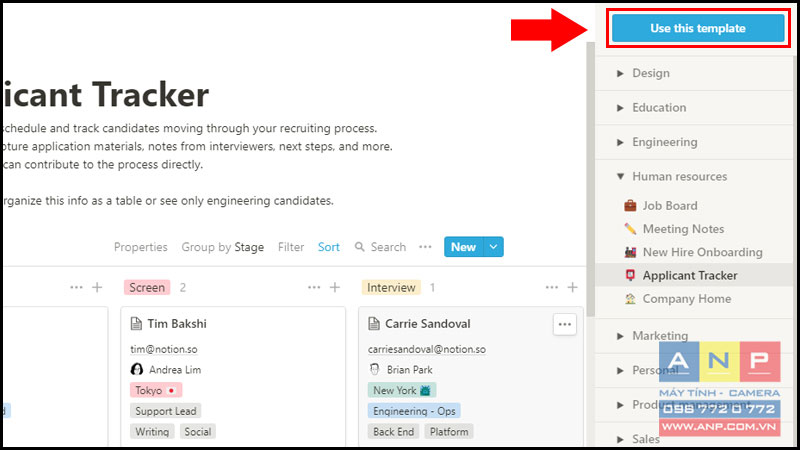Expand the Personal category

pyautogui.click(x=620, y=370)
